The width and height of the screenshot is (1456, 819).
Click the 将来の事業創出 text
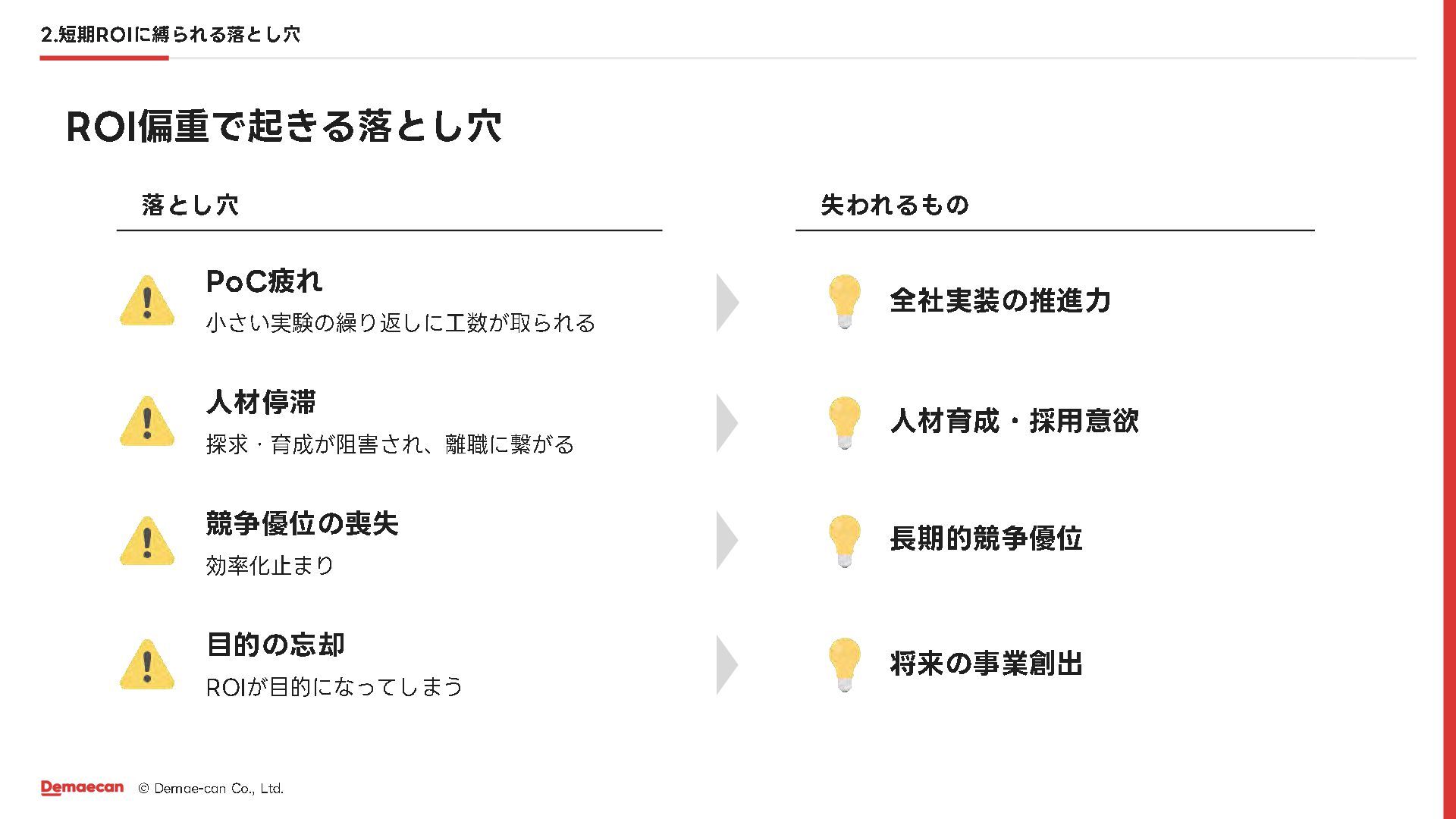coord(986,664)
